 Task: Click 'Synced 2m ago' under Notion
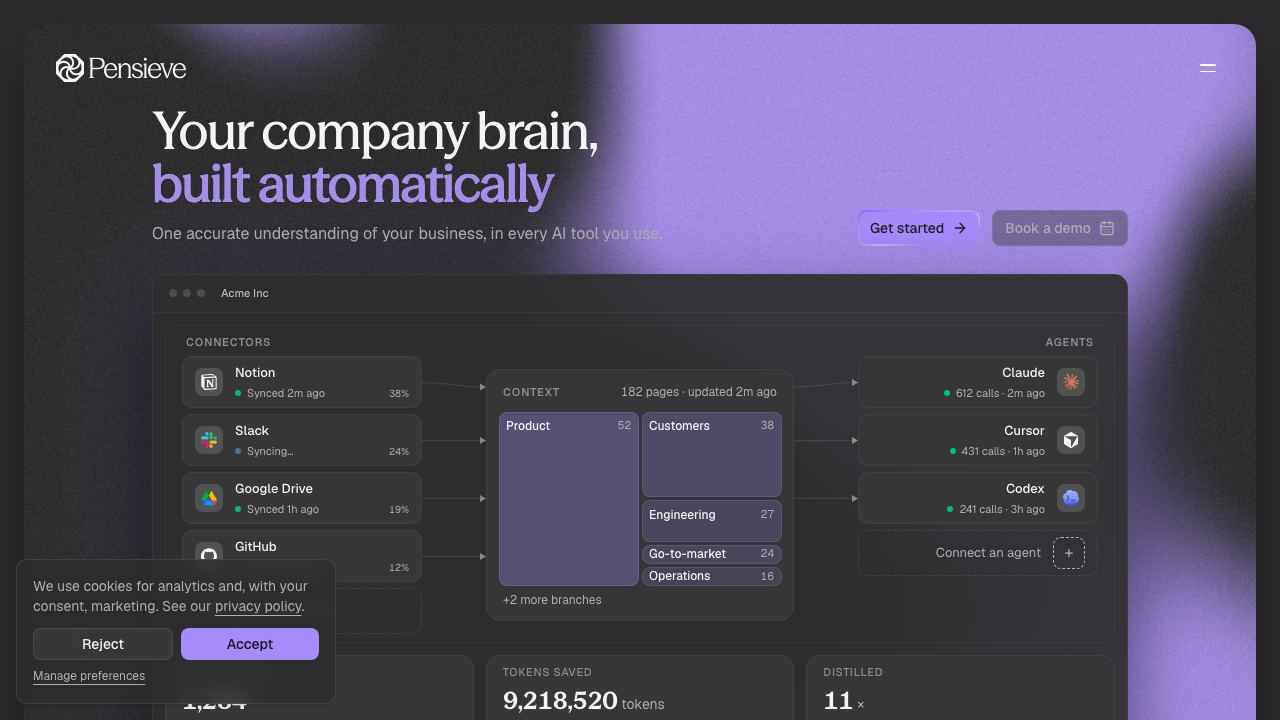point(286,393)
